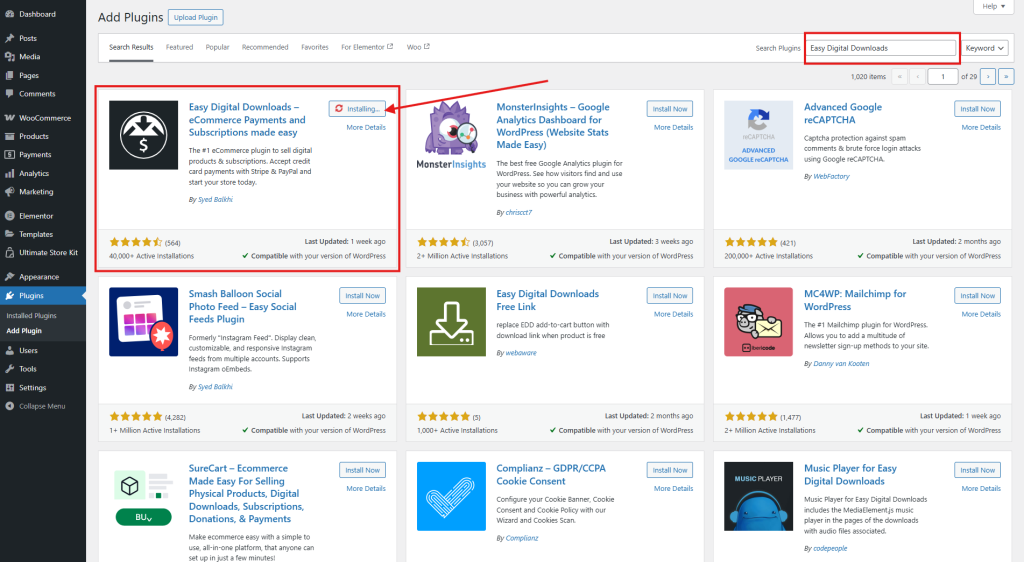
Task: Install Smash Balloon Social Photo Feed
Action: point(362,296)
